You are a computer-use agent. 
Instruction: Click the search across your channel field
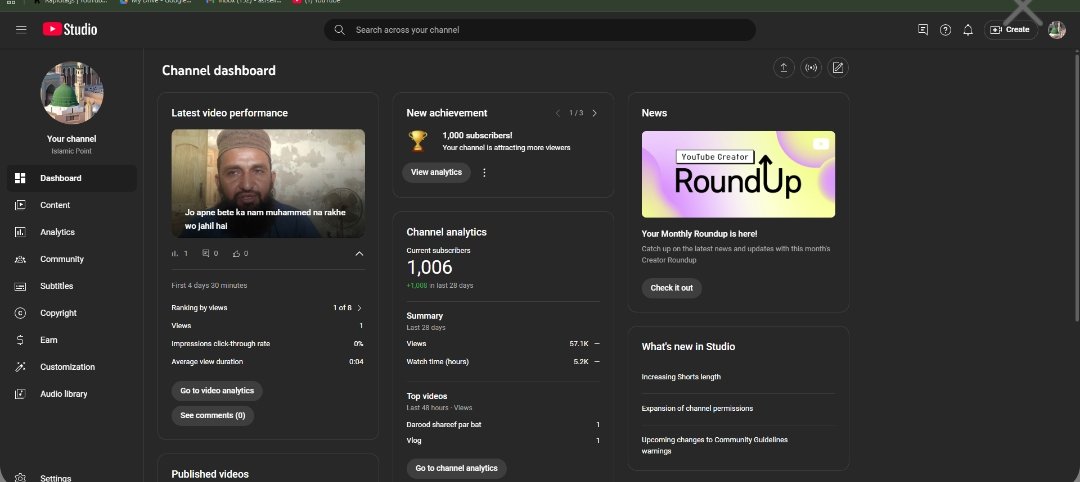[540, 30]
